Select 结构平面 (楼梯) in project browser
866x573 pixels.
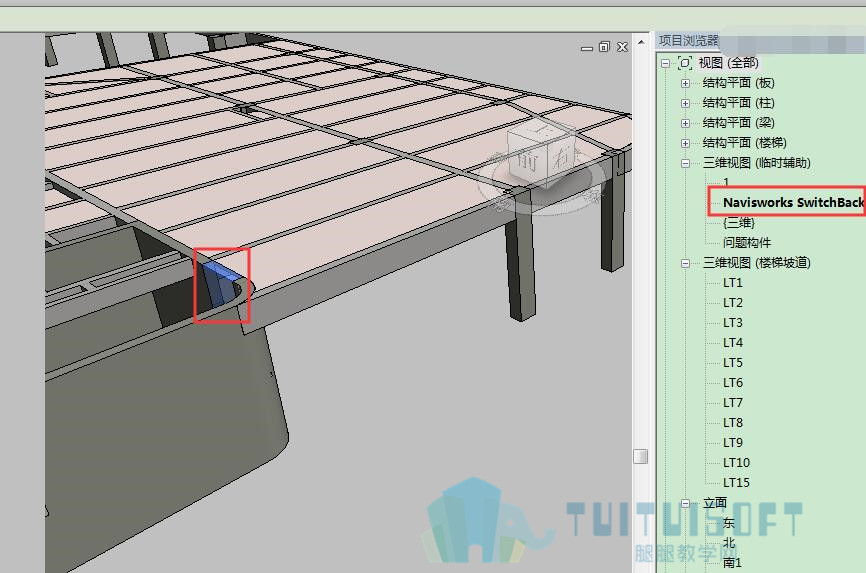tap(744, 143)
